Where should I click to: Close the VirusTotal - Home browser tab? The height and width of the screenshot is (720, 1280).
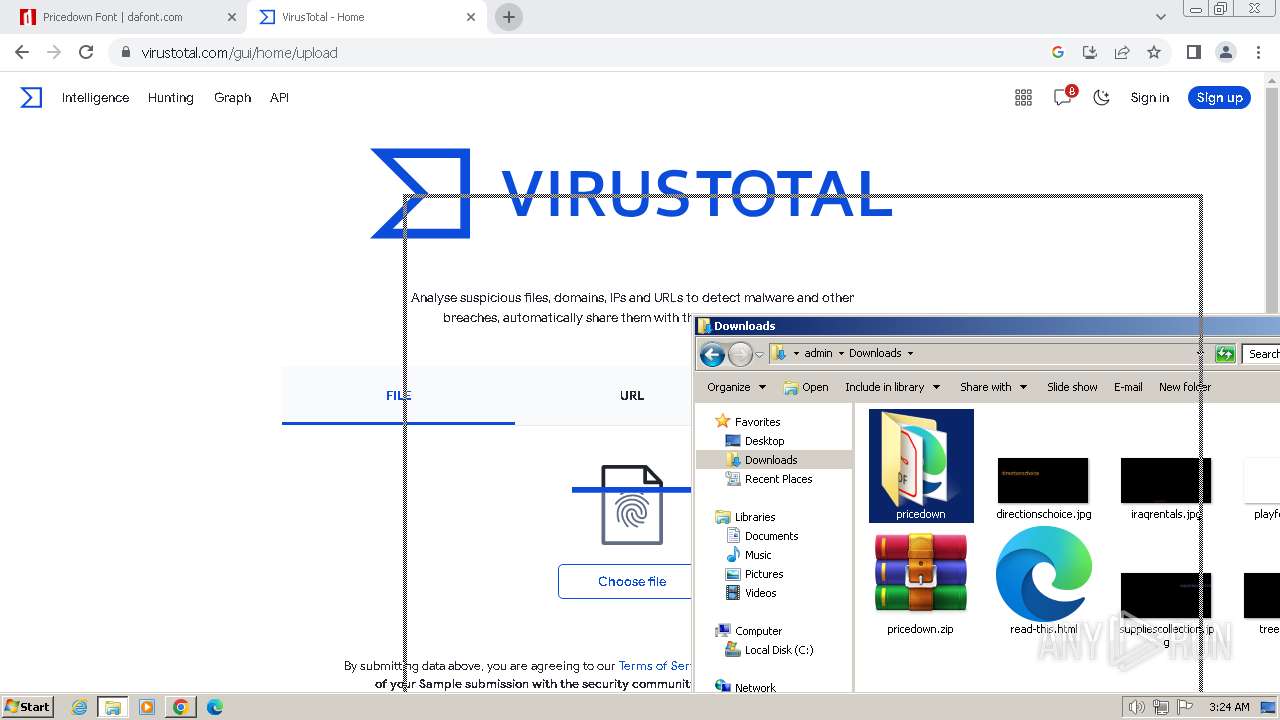pos(471,17)
